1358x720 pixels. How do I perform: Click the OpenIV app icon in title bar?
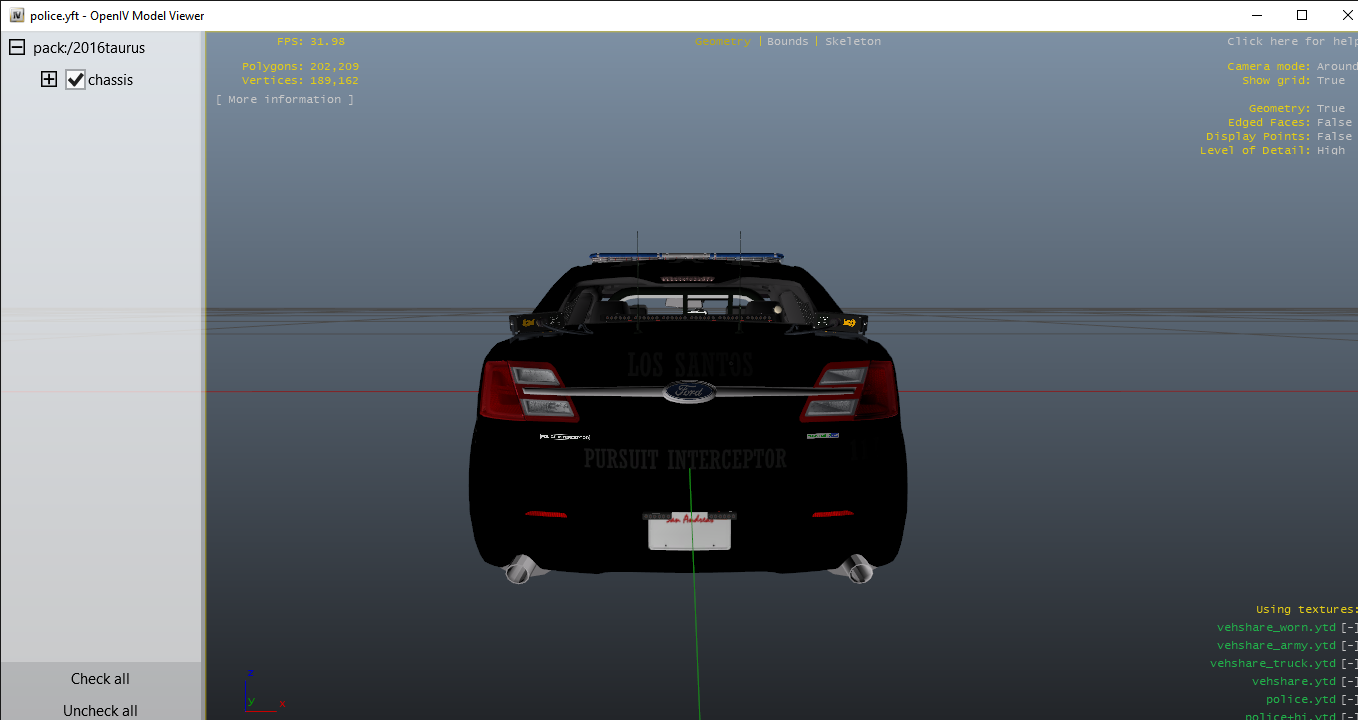(17, 15)
